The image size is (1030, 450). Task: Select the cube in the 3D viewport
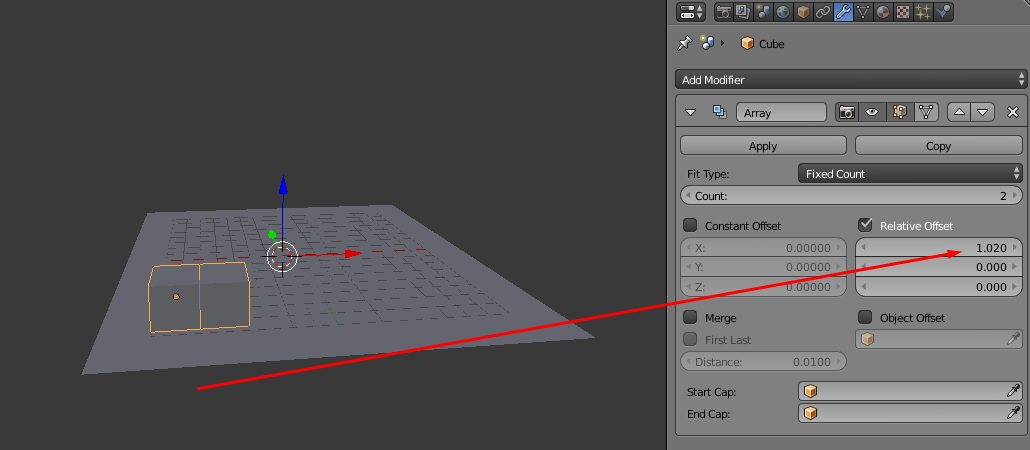pos(199,296)
